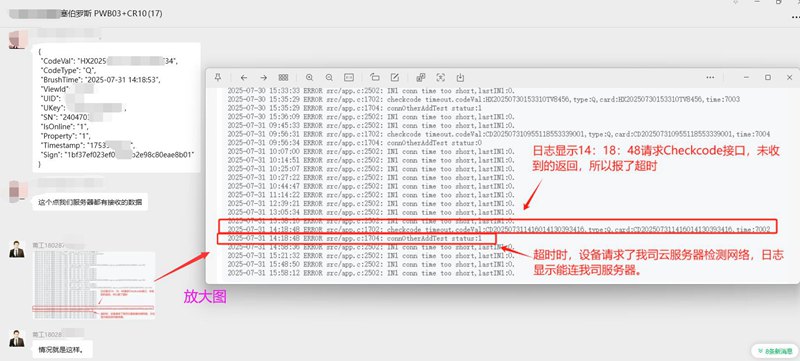Click the "Sign" line in JSON message
This screenshot has height=361, width=800.
point(117,154)
